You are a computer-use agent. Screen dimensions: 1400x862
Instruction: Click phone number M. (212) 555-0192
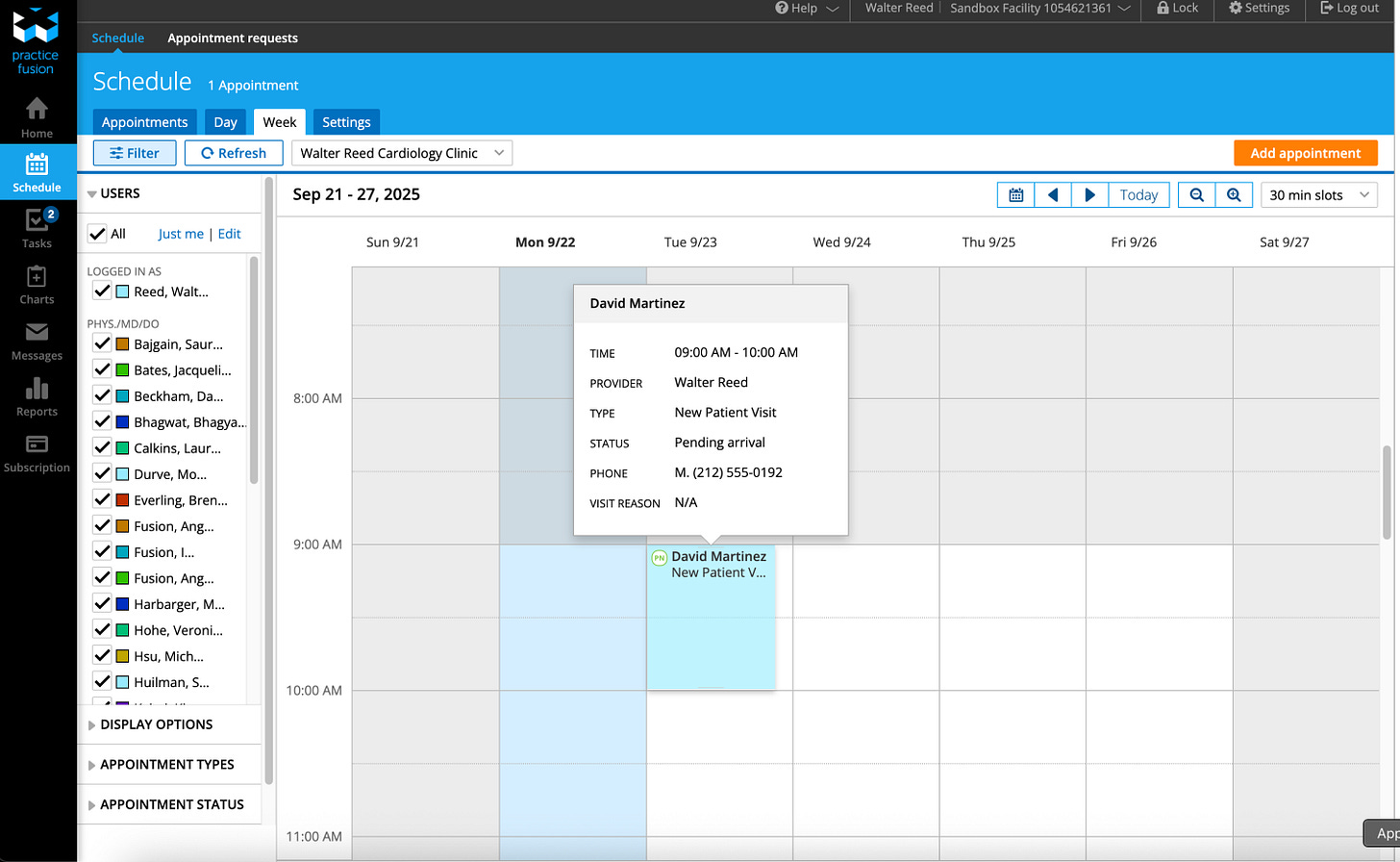pyautogui.click(x=729, y=472)
